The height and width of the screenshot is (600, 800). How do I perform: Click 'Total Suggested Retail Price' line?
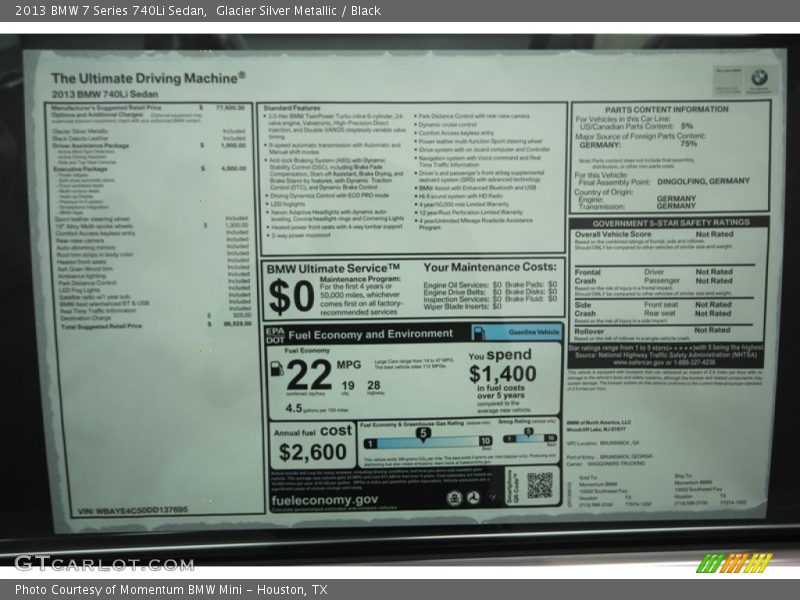[156, 325]
